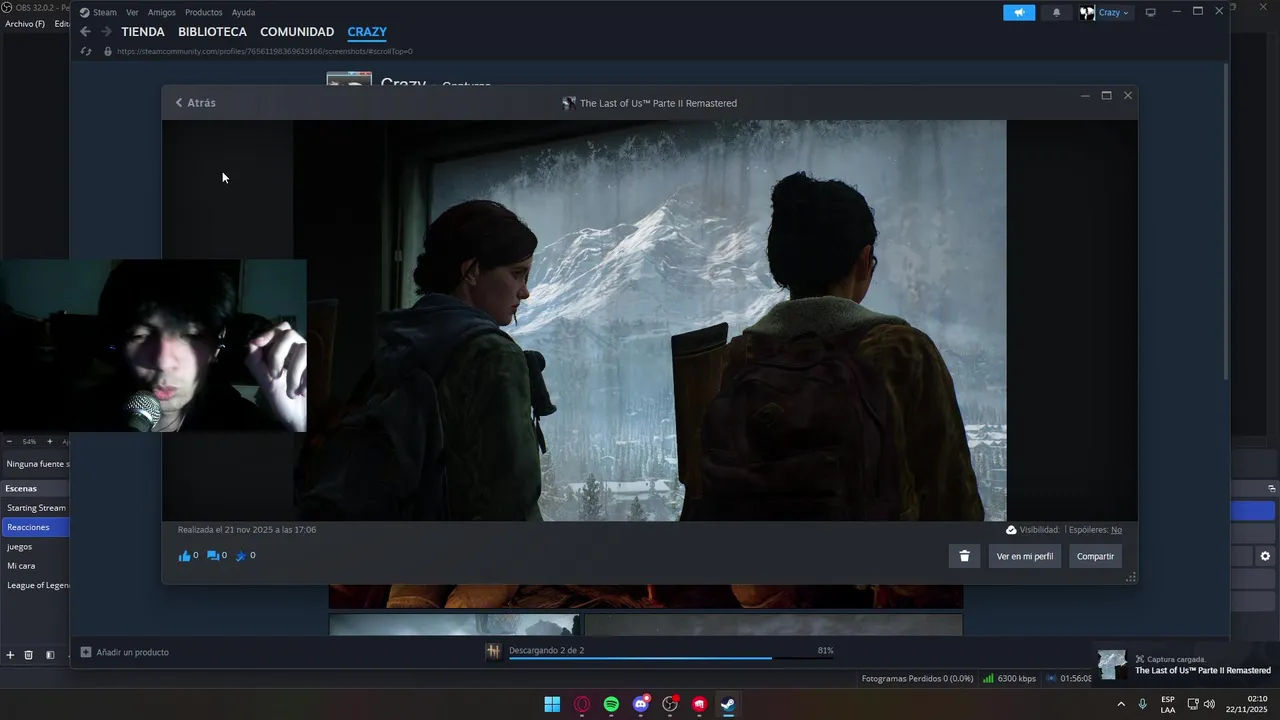Open OBS Archivo (F) menu
The image size is (1280, 720).
point(25,24)
